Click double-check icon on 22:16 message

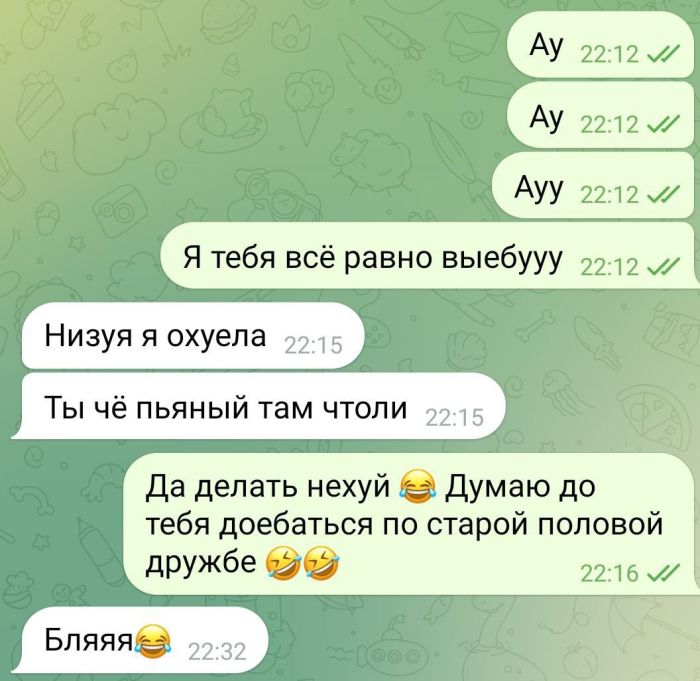tap(663, 573)
